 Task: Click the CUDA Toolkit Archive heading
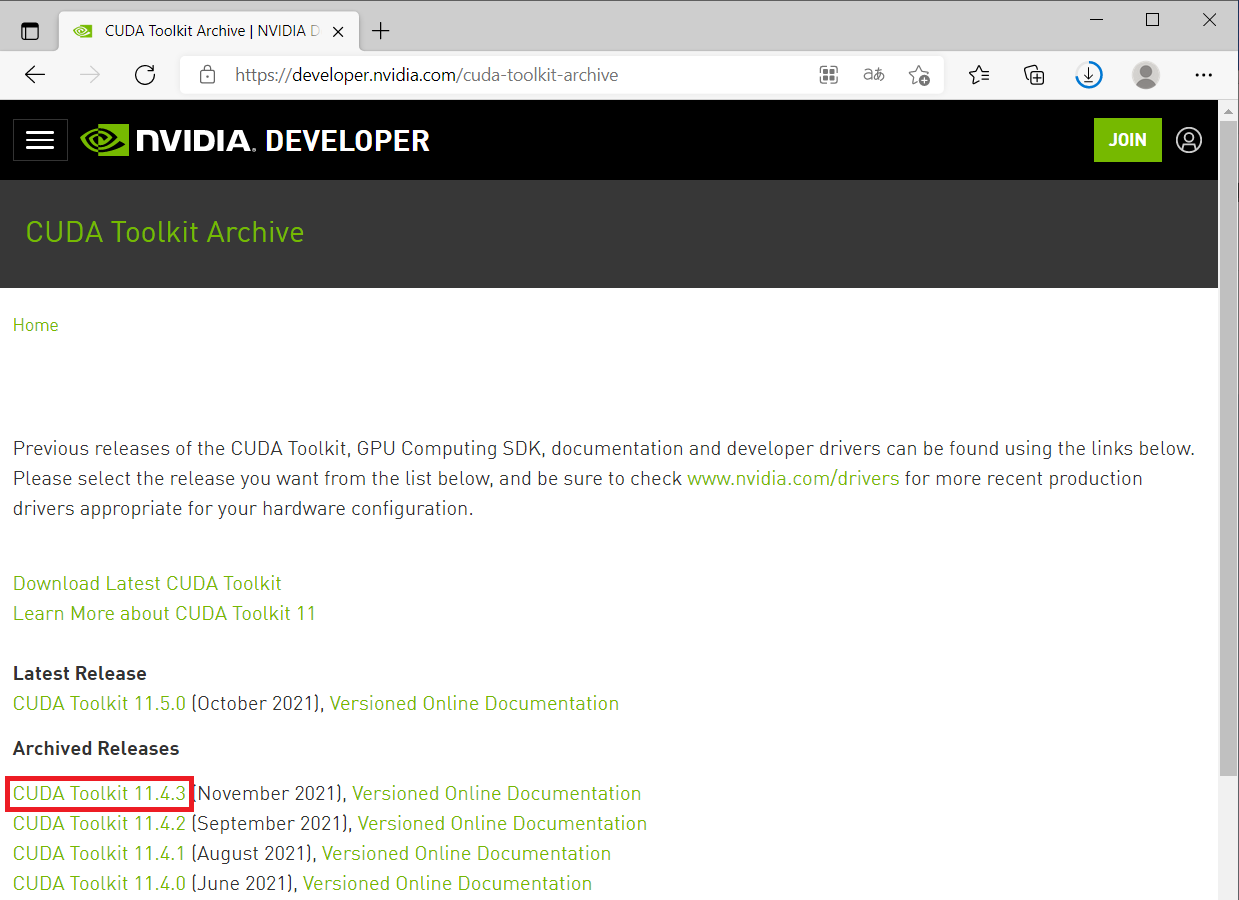point(165,232)
